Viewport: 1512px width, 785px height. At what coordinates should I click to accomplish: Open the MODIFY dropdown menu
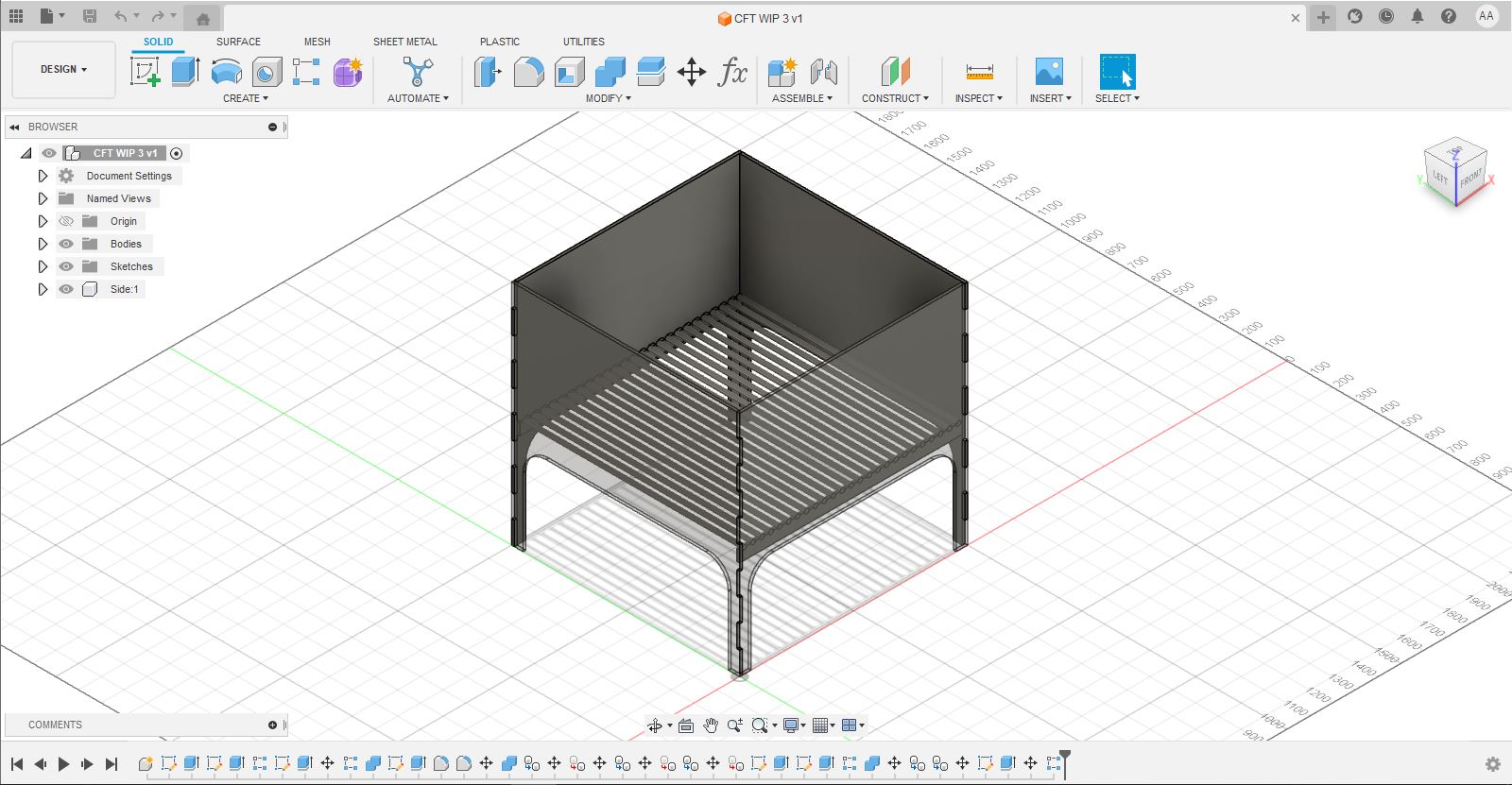tap(608, 98)
